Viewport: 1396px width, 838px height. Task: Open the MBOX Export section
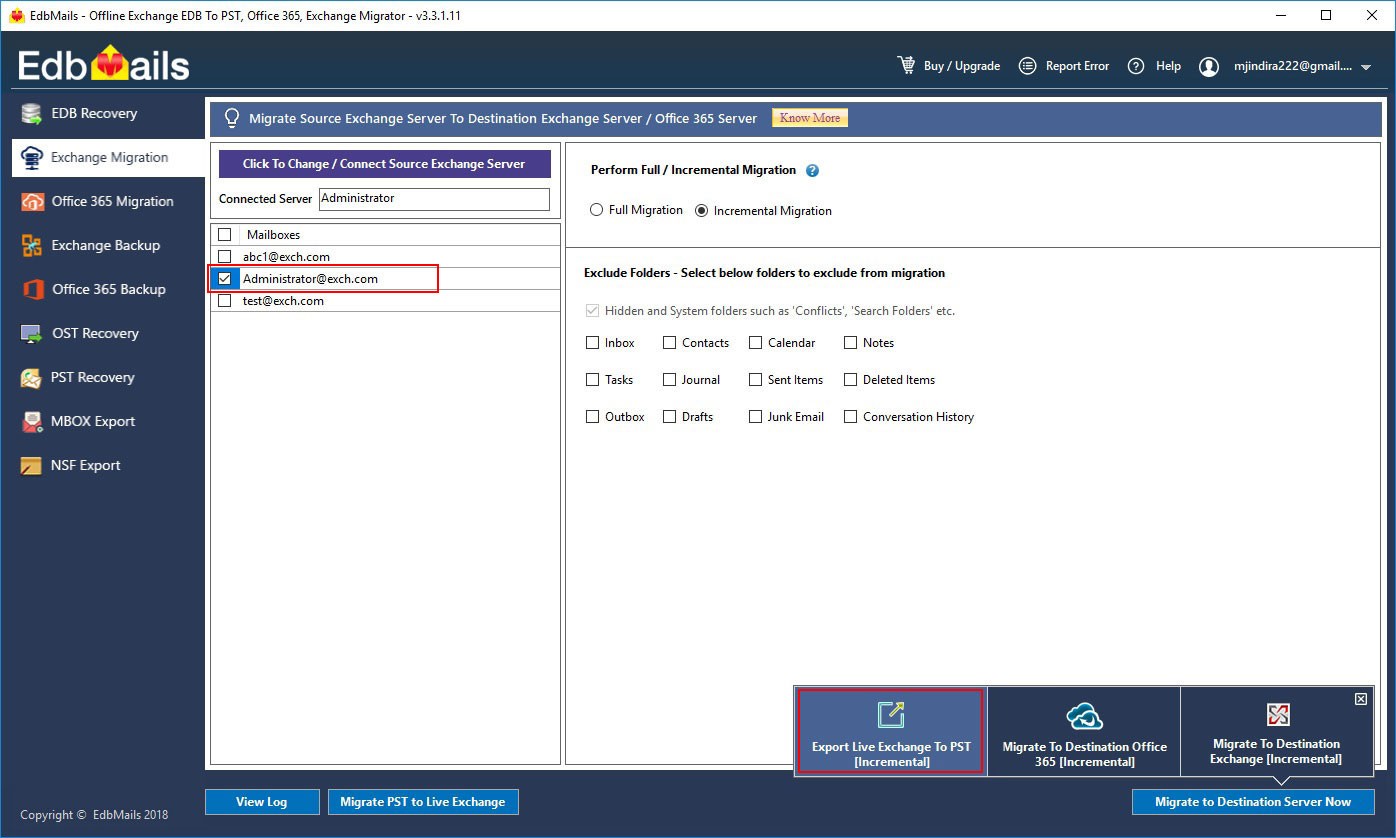coord(108,421)
